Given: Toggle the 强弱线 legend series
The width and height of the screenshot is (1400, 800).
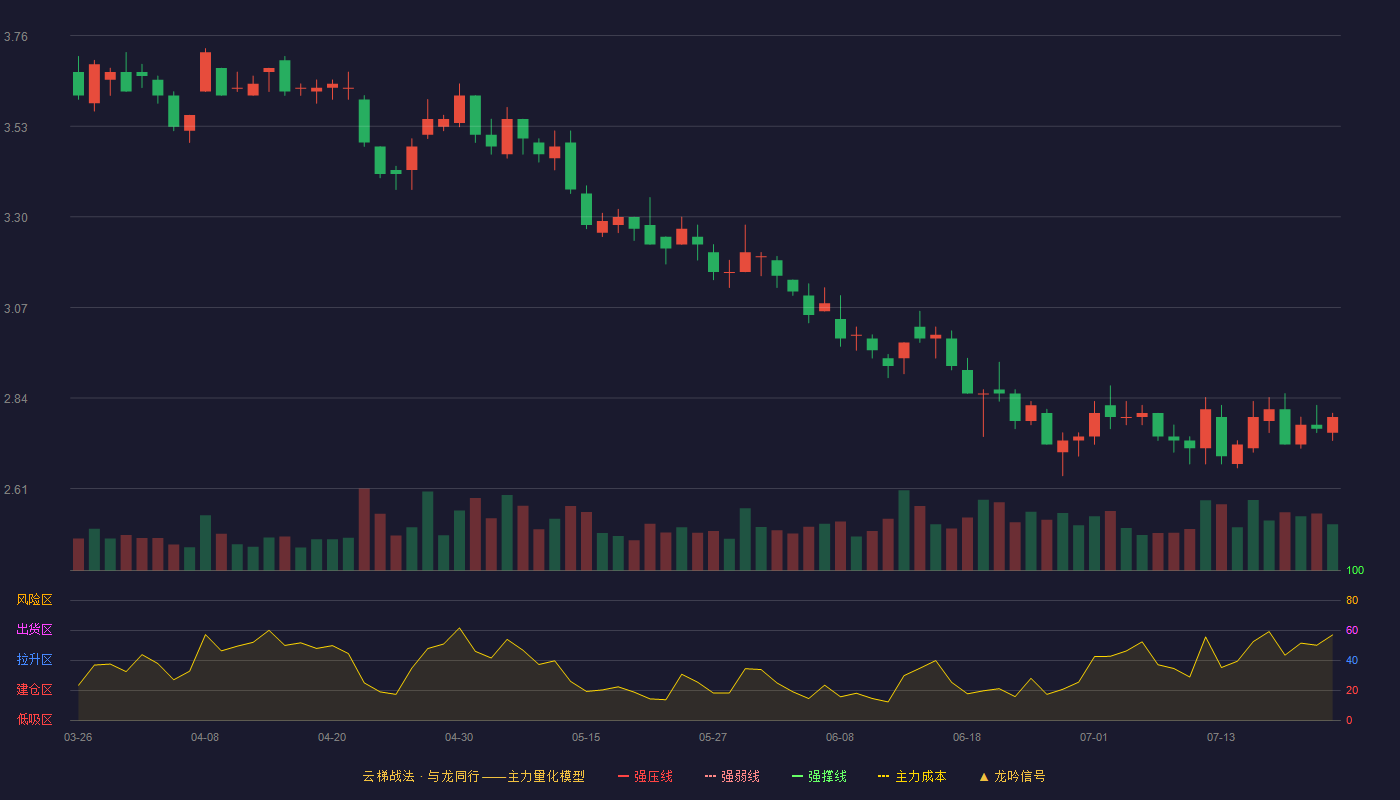Looking at the screenshot, I should tap(732, 776).
